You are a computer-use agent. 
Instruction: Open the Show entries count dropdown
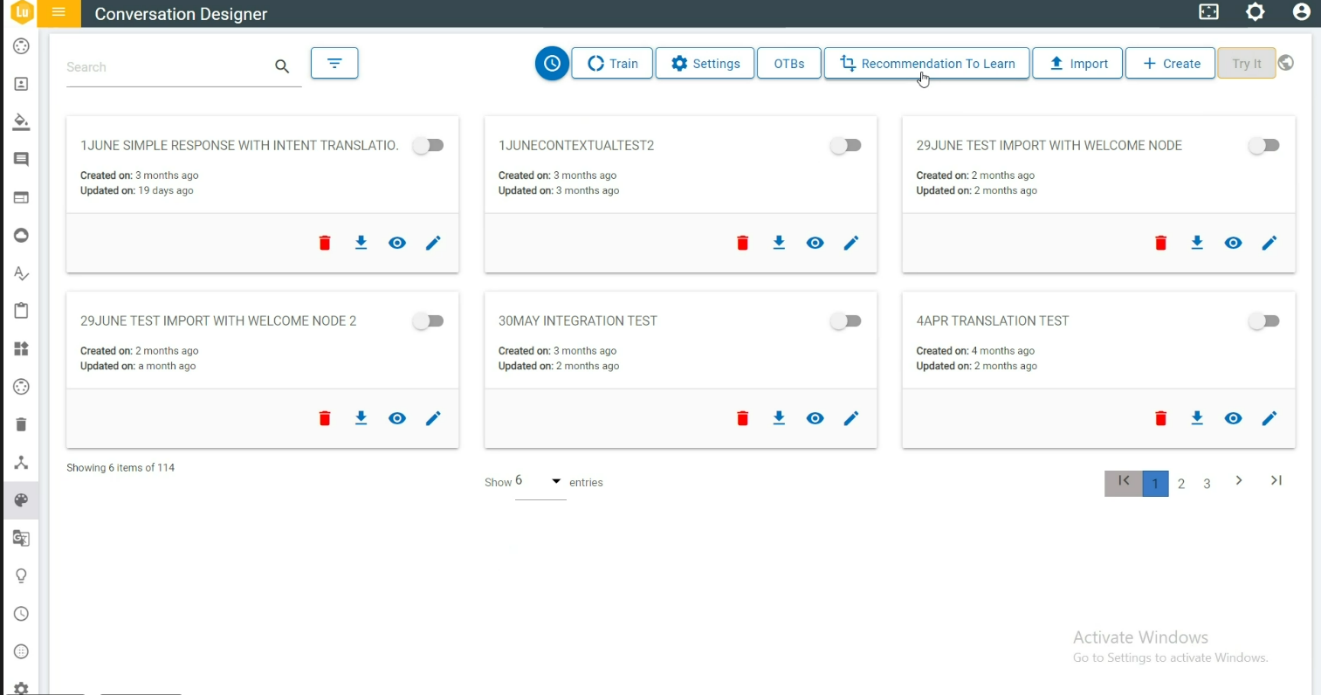pyautogui.click(x=540, y=482)
